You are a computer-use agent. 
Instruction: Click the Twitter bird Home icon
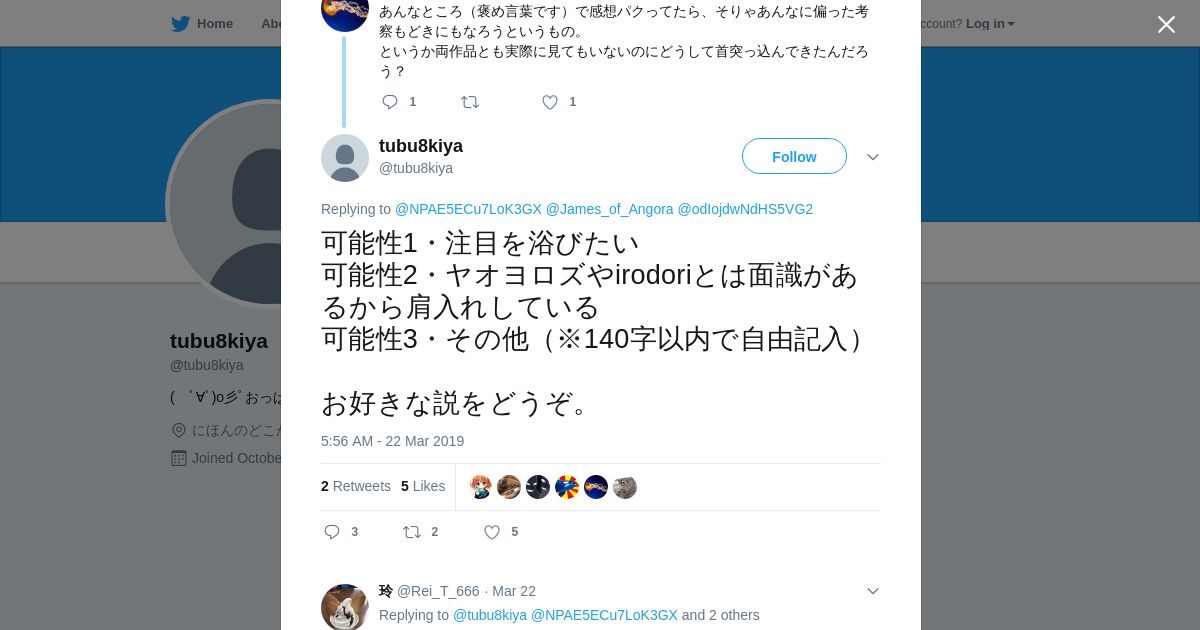180,23
